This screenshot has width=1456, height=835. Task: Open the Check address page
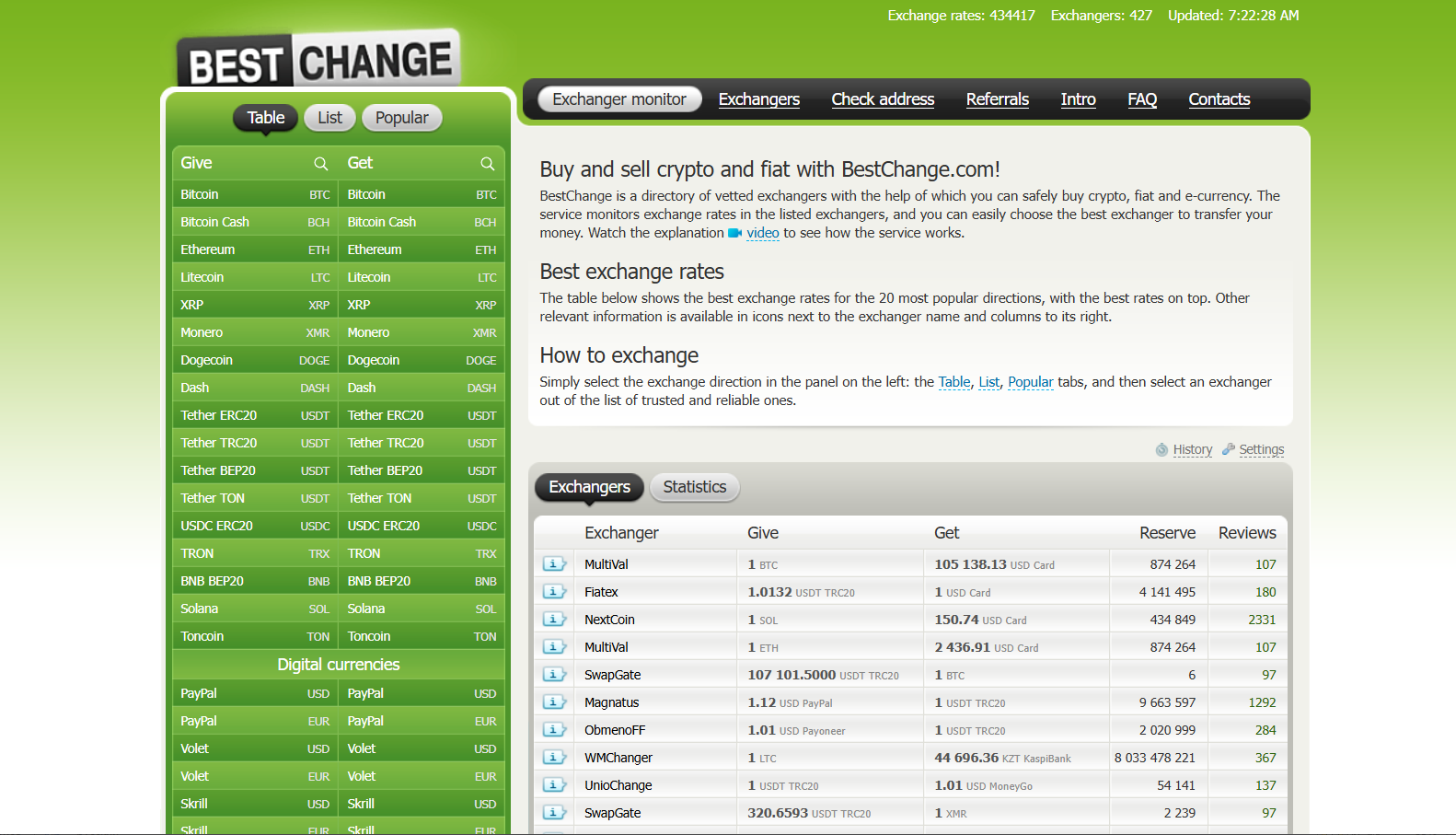pos(883,99)
